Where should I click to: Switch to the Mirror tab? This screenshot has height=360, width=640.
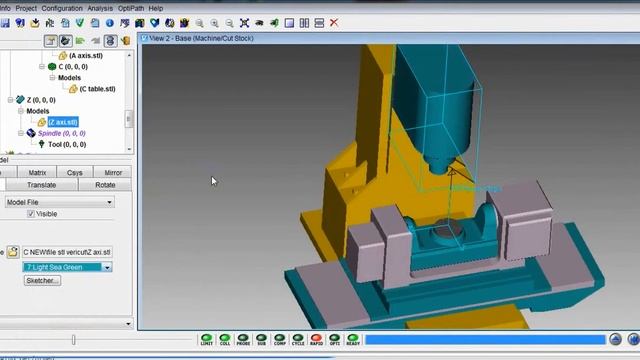click(x=113, y=173)
